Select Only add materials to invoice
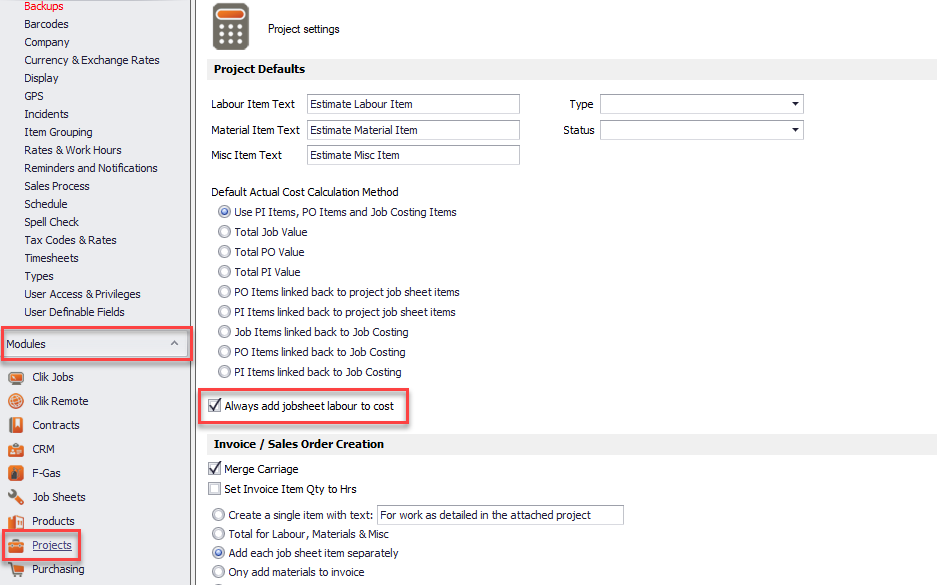Screen dimensions: 937x585 click(x=219, y=572)
